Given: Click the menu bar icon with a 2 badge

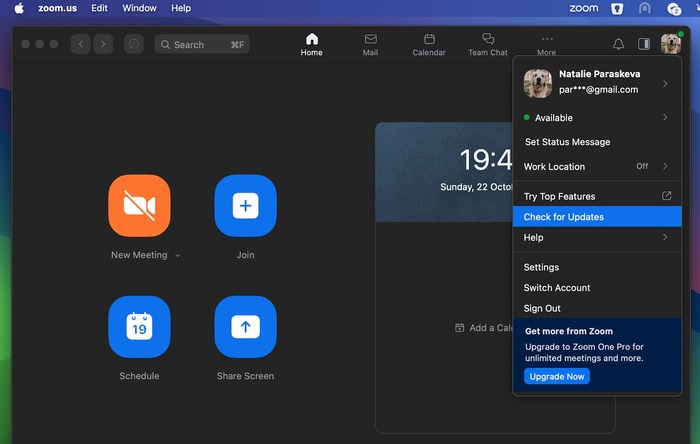Looking at the screenshot, I should [674, 8].
